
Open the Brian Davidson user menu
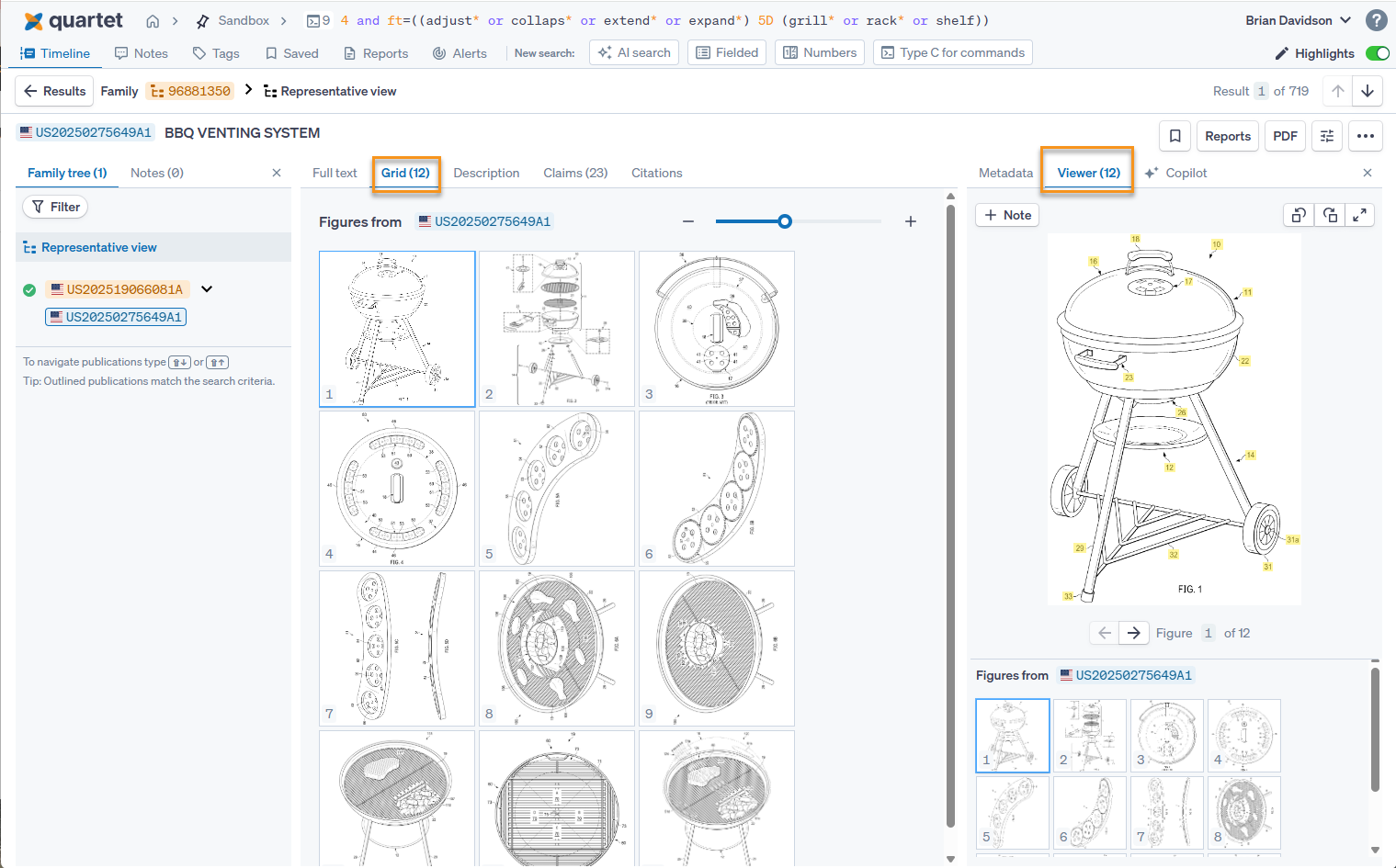tap(1298, 20)
